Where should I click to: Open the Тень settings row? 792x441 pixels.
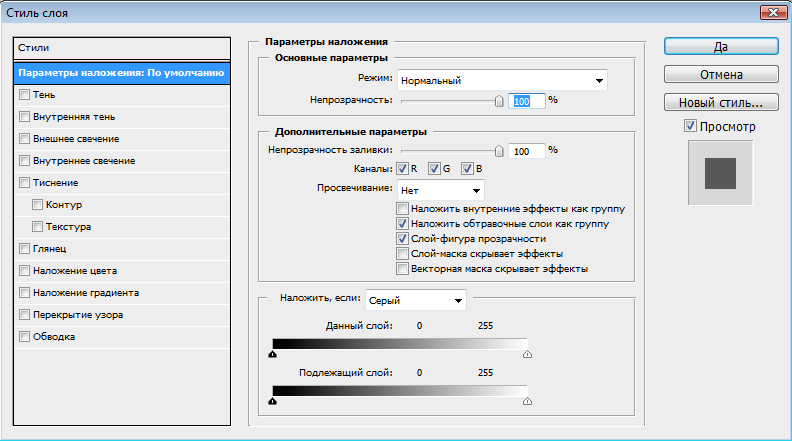click(x=122, y=94)
